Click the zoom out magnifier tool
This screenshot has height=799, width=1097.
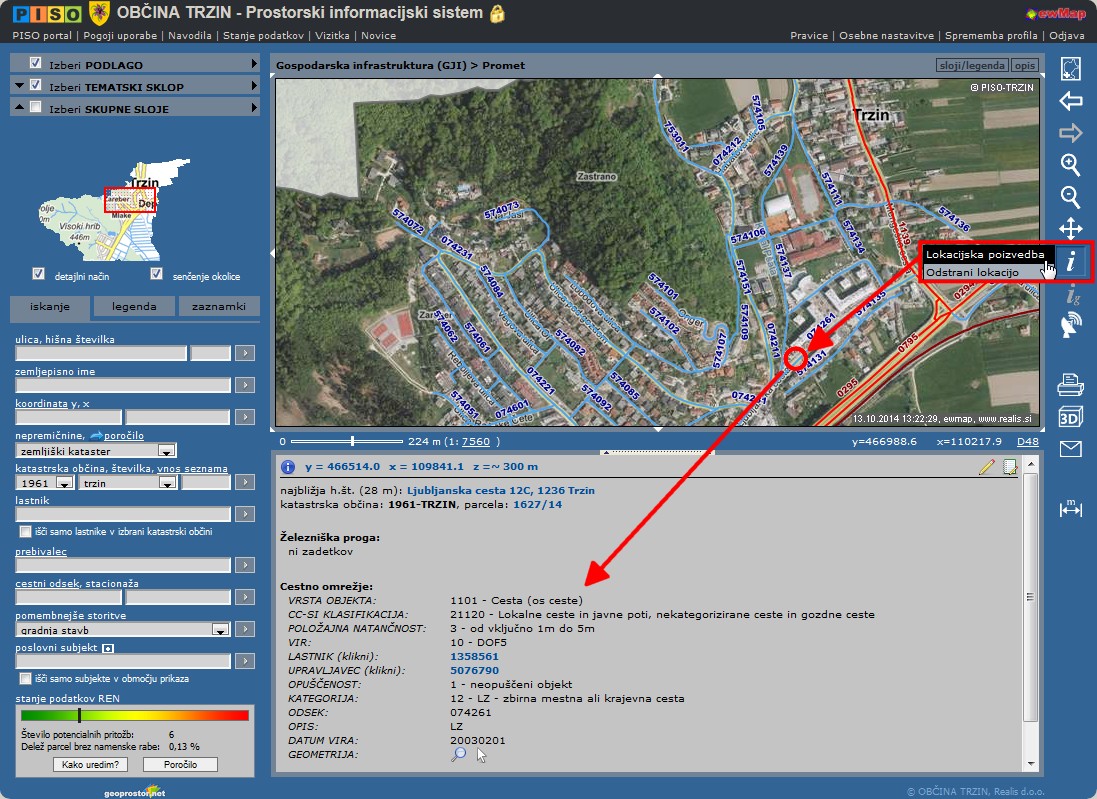pyautogui.click(x=1070, y=196)
